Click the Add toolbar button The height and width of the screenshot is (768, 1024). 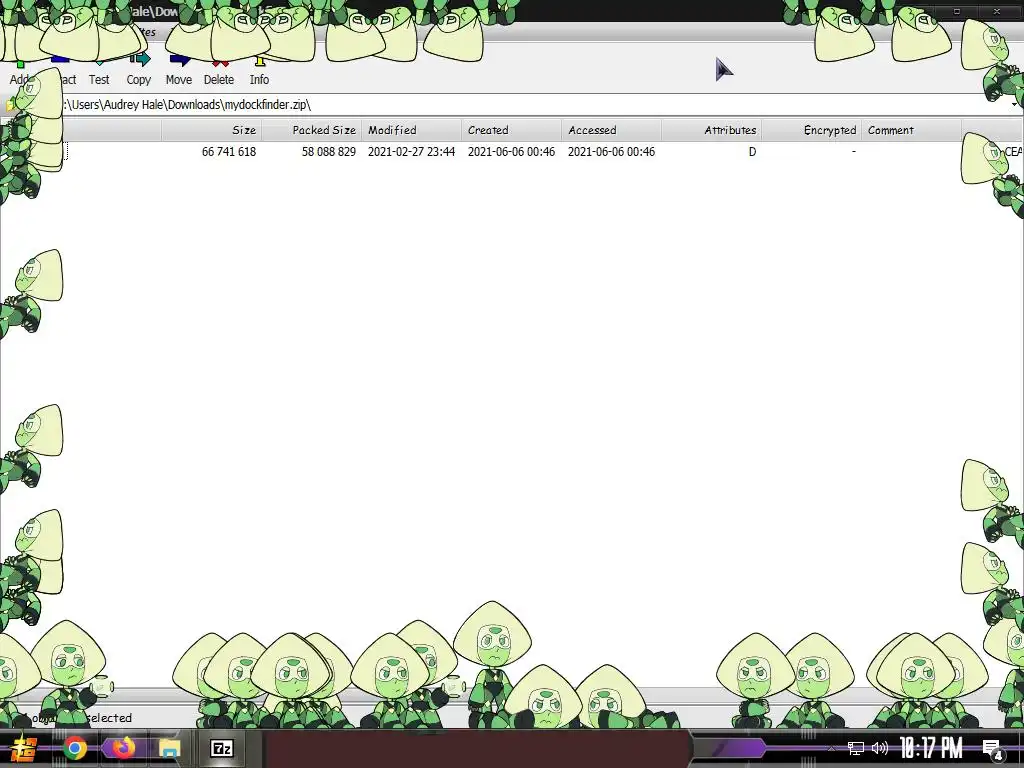(x=20, y=73)
